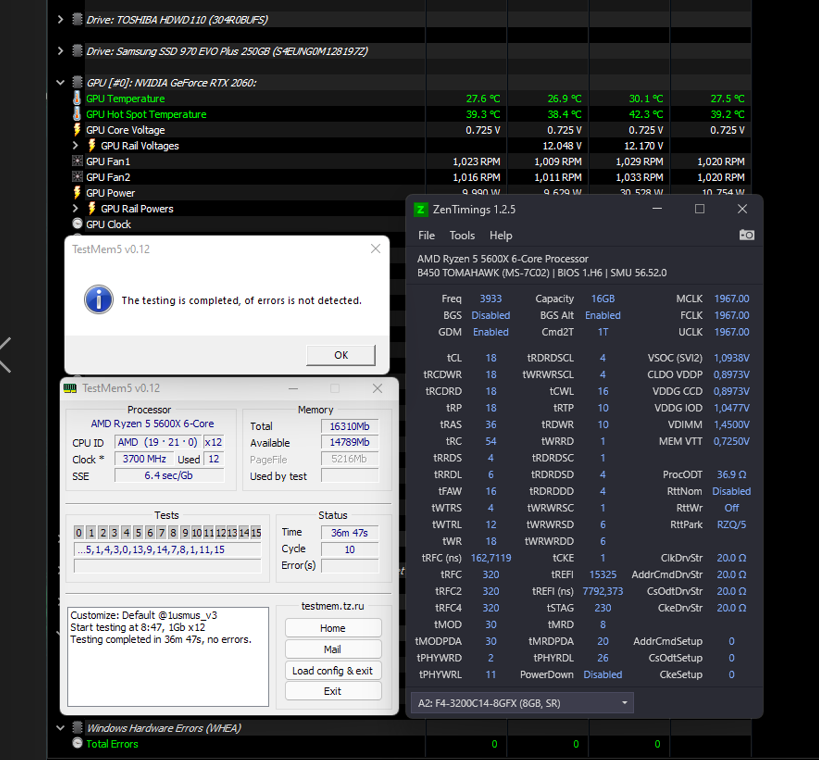
Task: Click the Available memory field 14789Mb
Action: click(349, 442)
